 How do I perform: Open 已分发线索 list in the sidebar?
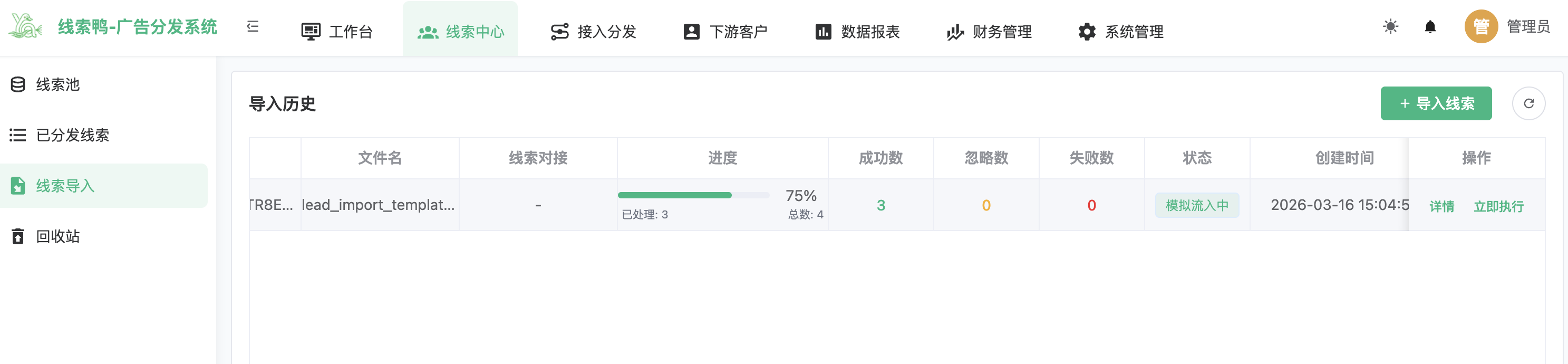pos(72,135)
